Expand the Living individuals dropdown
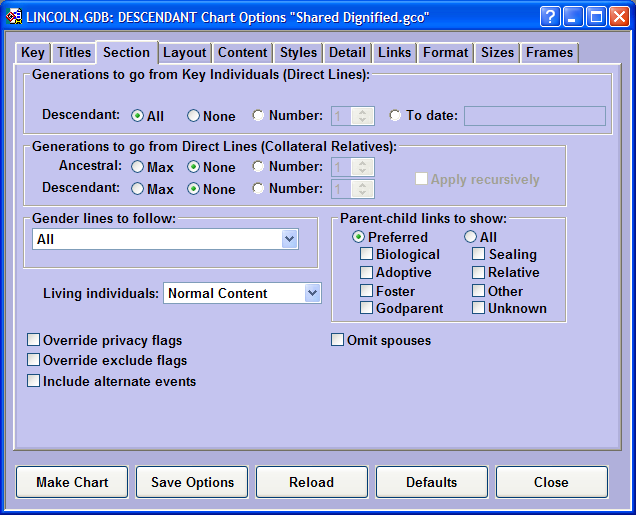This screenshot has width=637, height=515. (312, 293)
